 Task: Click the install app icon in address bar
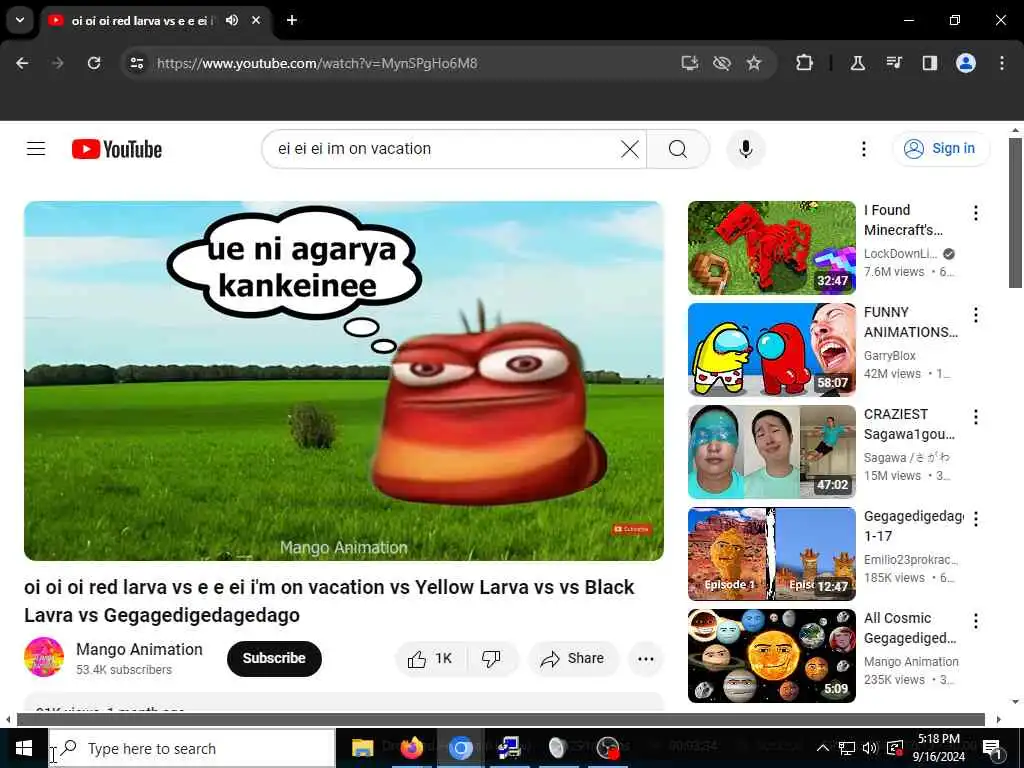click(x=690, y=63)
